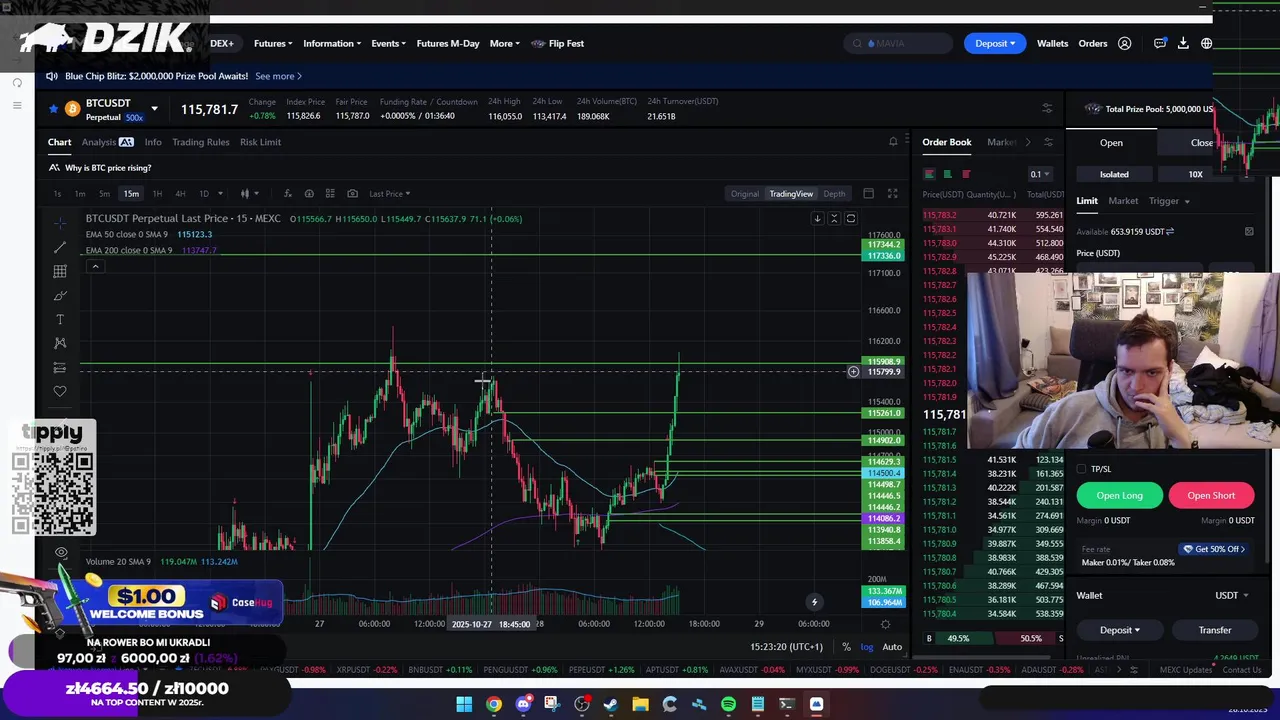Screen dimensions: 1280x720
Task: Open the chart layout grid icon
Action: coord(331,193)
